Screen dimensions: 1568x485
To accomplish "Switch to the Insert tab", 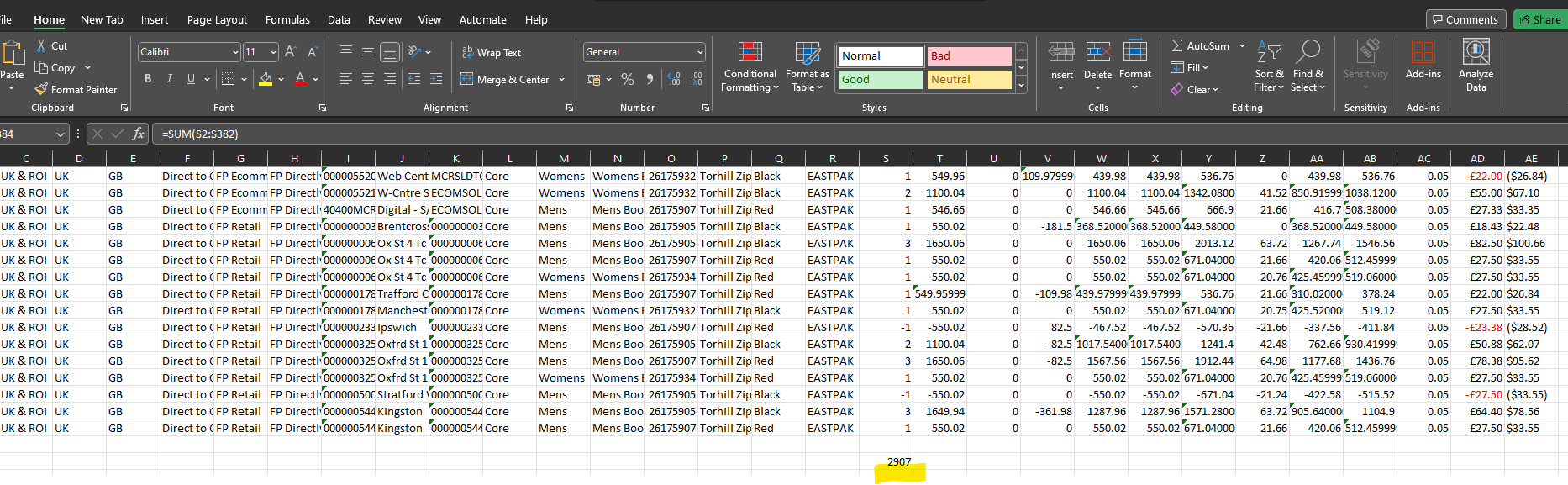I will click(154, 19).
